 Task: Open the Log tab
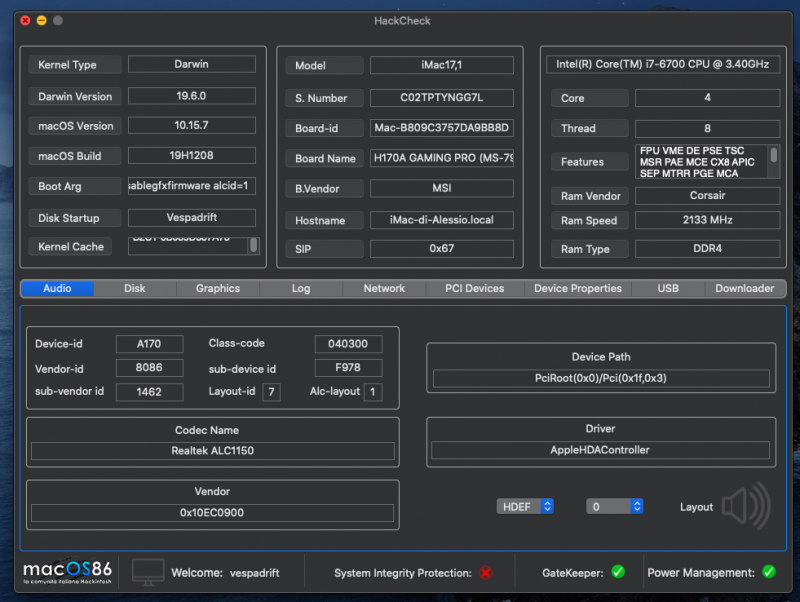[x=301, y=288]
